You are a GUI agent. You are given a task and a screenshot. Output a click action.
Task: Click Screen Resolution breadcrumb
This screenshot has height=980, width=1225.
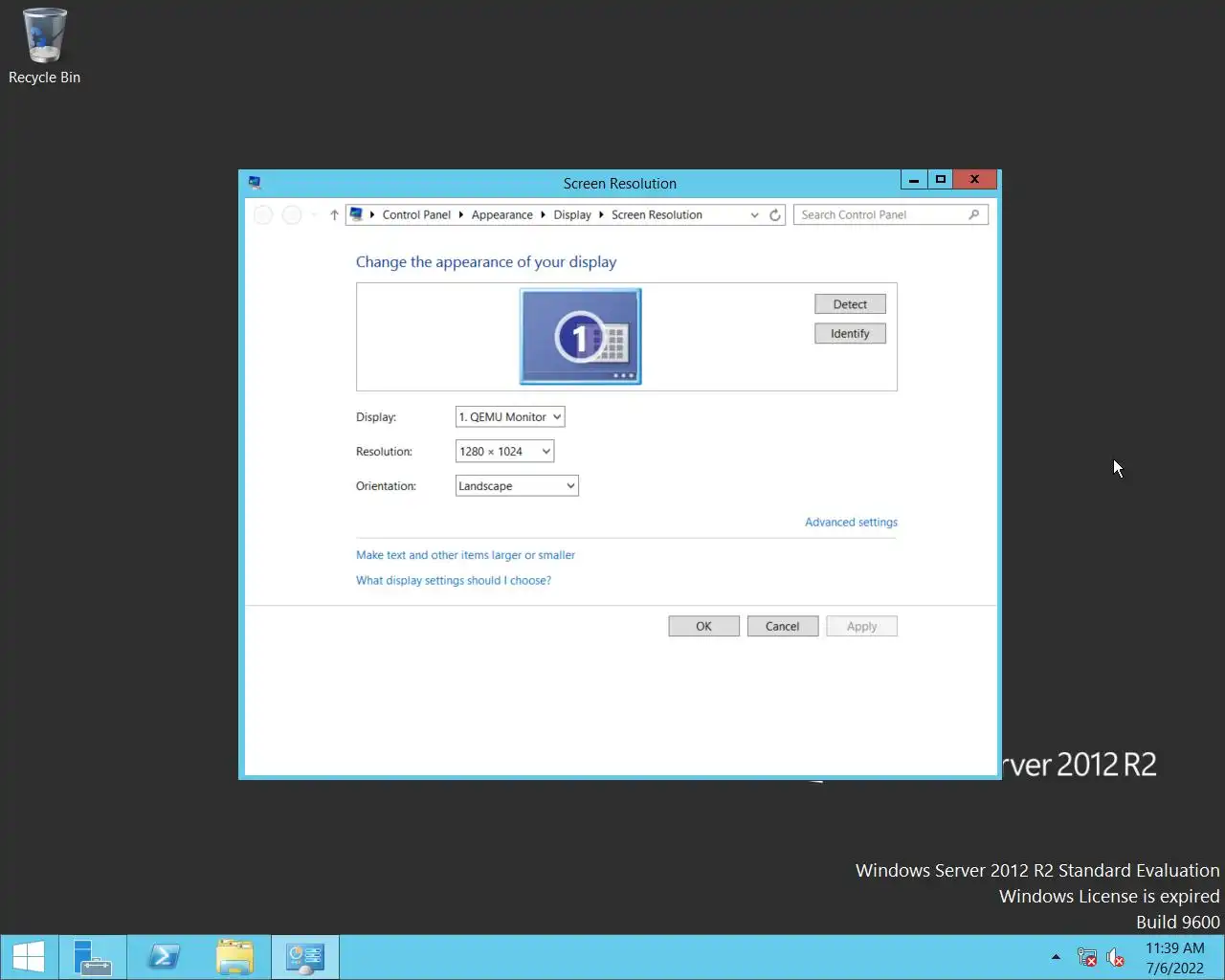pyautogui.click(x=657, y=214)
